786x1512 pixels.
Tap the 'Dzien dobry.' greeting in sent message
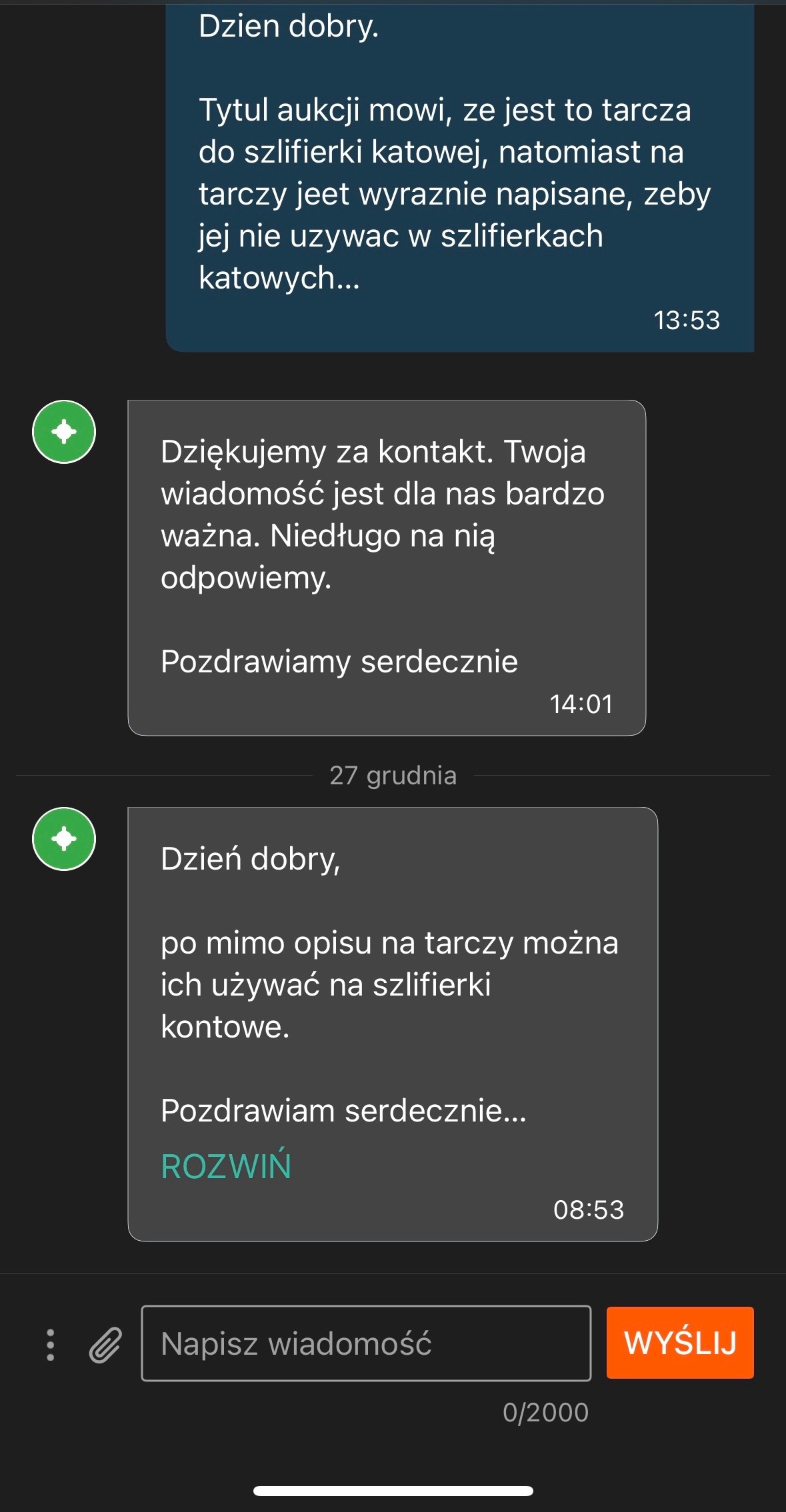click(289, 27)
